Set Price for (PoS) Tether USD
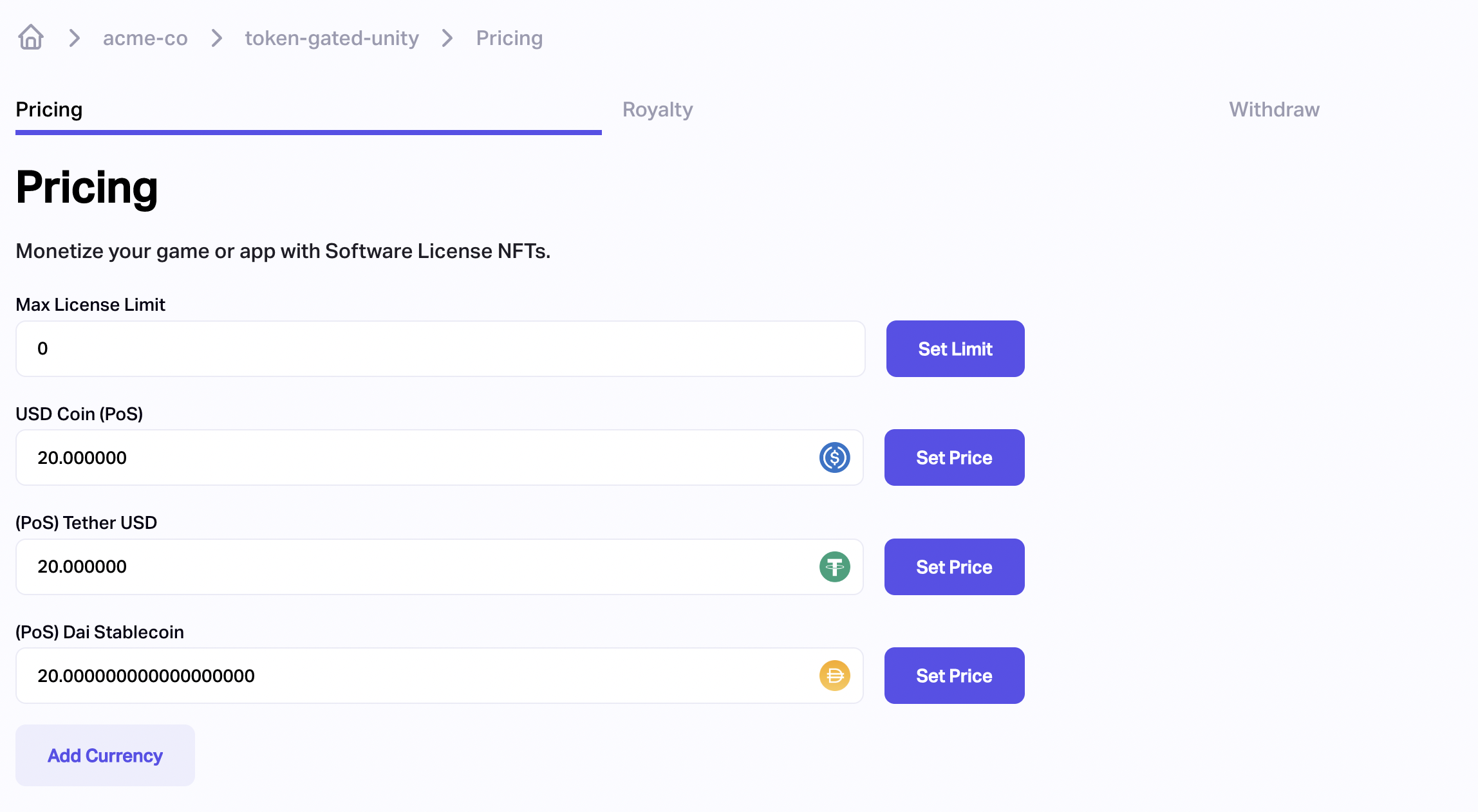The image size is (1478, 812). pos(954,567)
